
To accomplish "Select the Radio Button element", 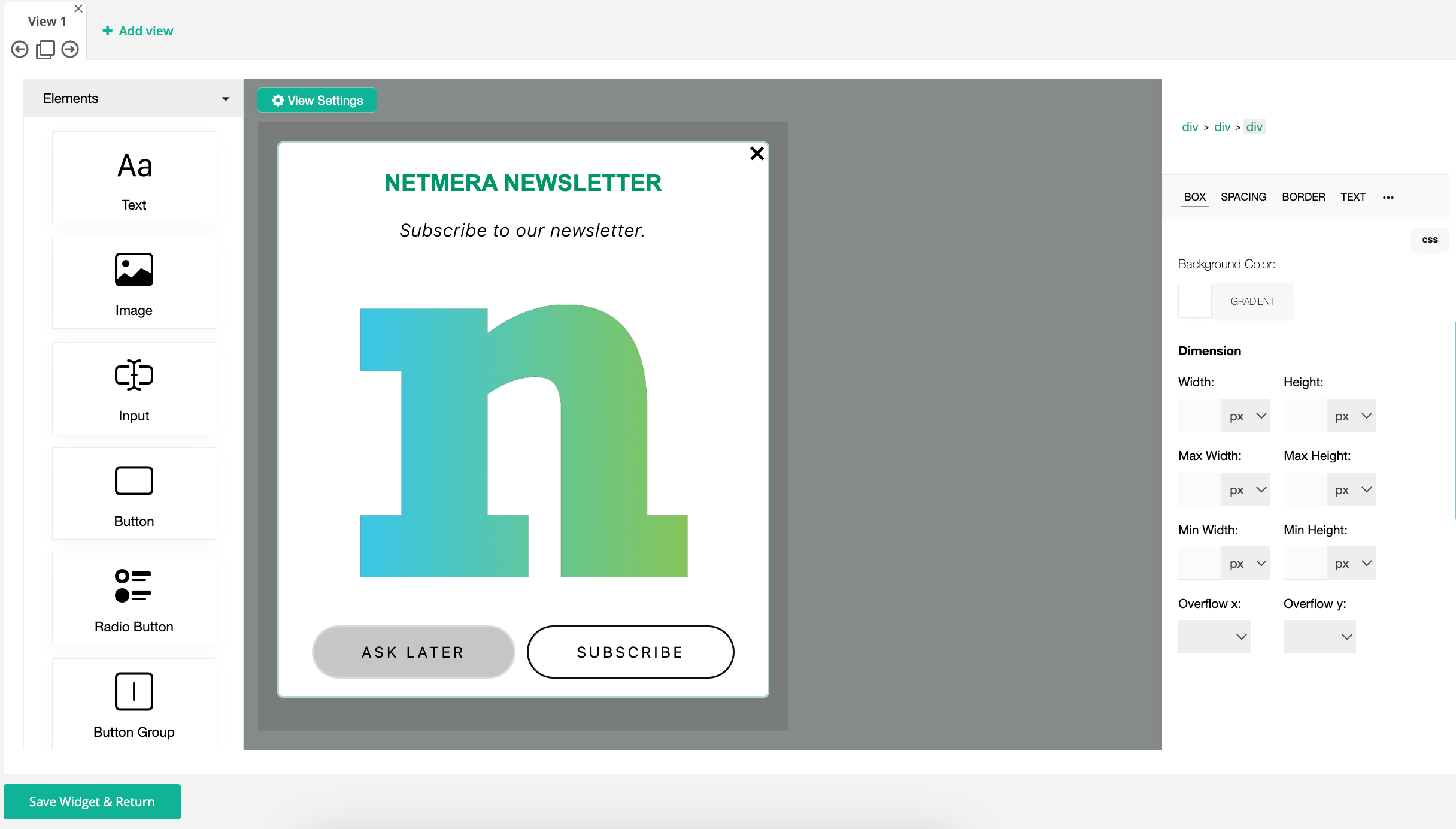I will (x=134, y=600).
